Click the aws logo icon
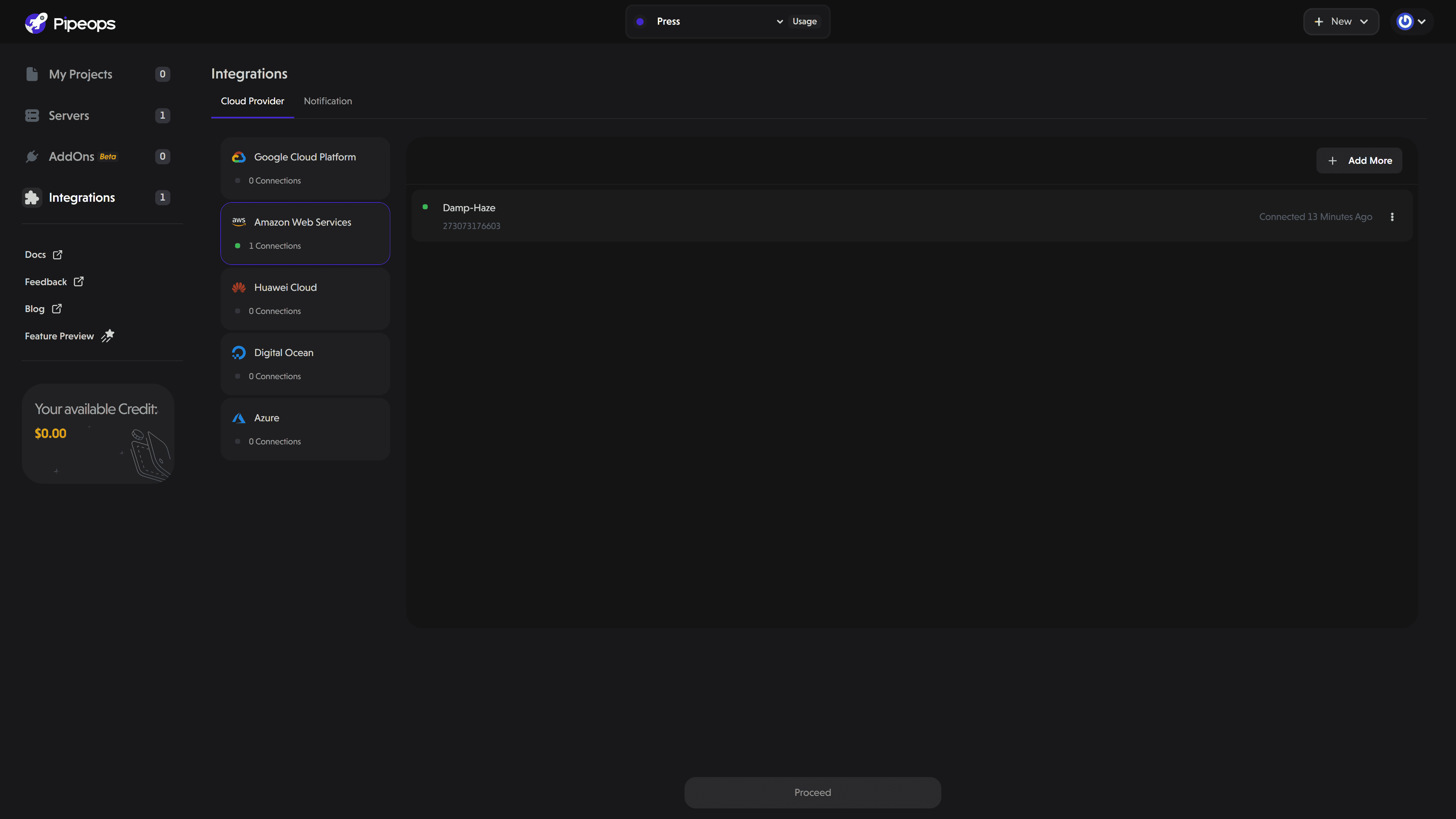1456x819 pixels. [238, 222]
